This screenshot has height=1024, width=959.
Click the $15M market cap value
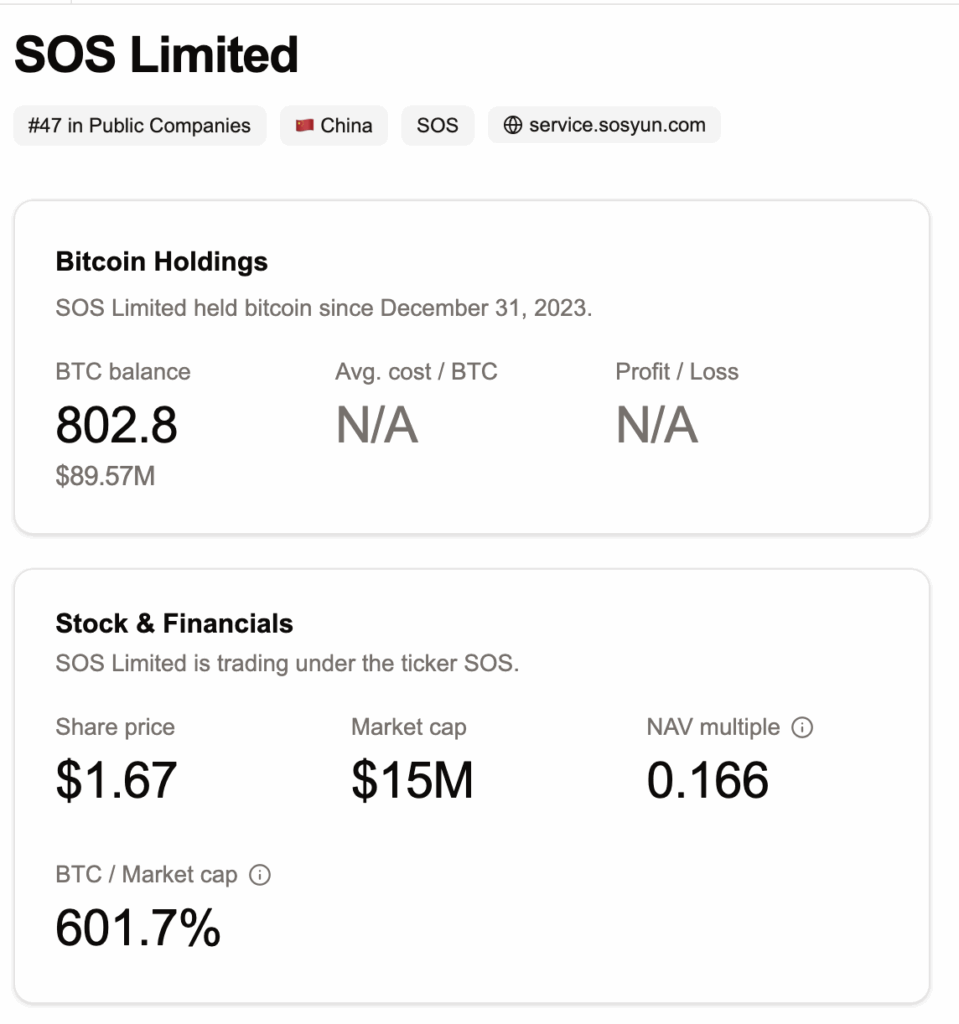[x=411, y=781]
